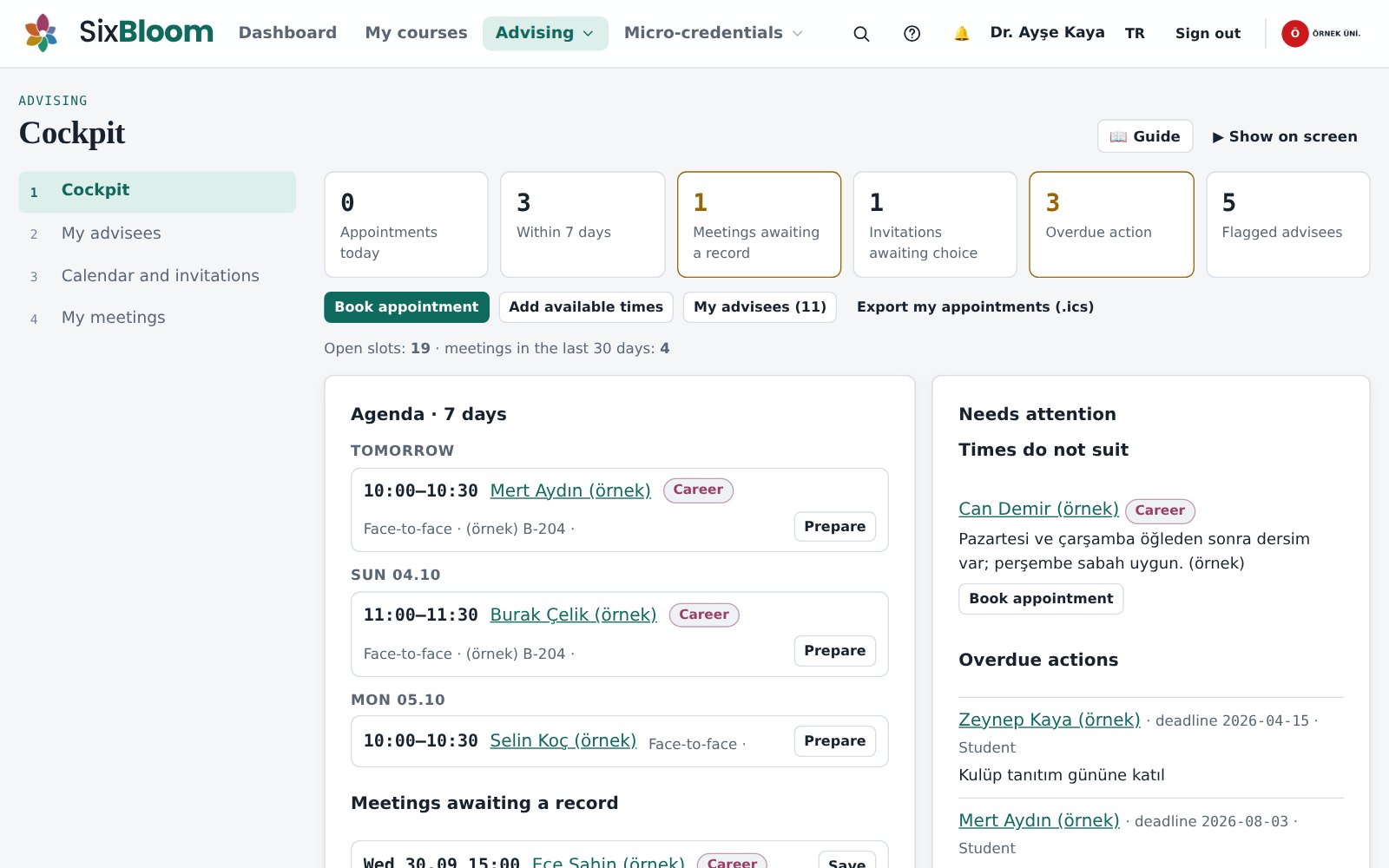Prepare for Selin Koç's meeting

coord(834,741)
